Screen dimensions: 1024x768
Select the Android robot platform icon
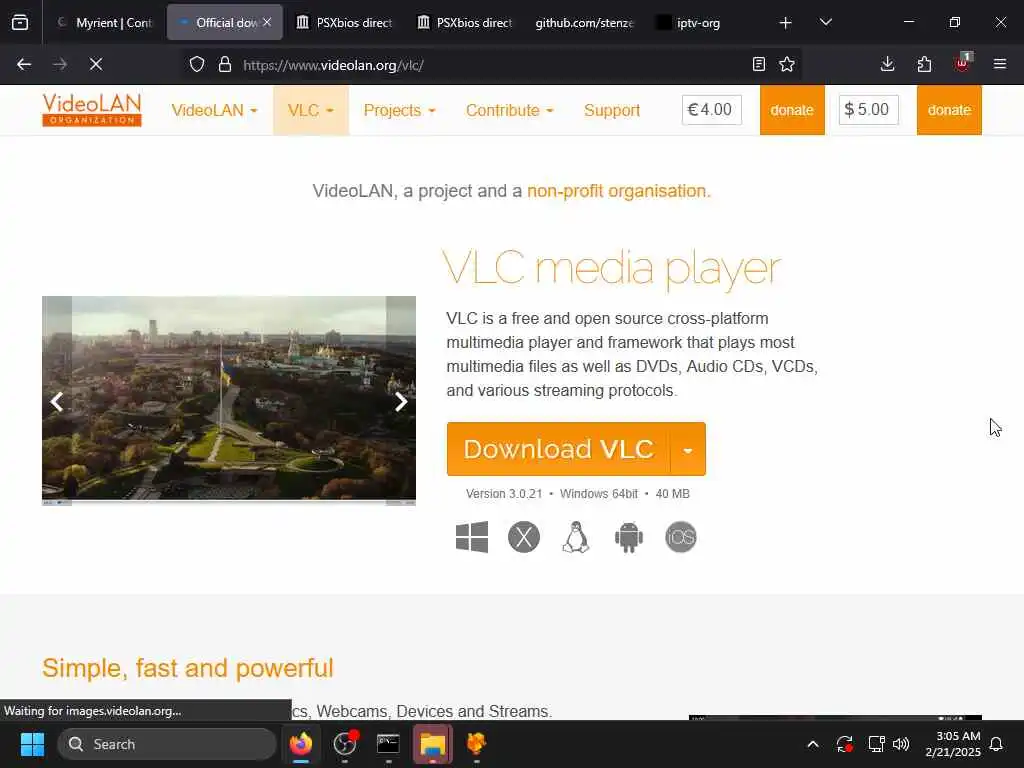coord(628,537)
